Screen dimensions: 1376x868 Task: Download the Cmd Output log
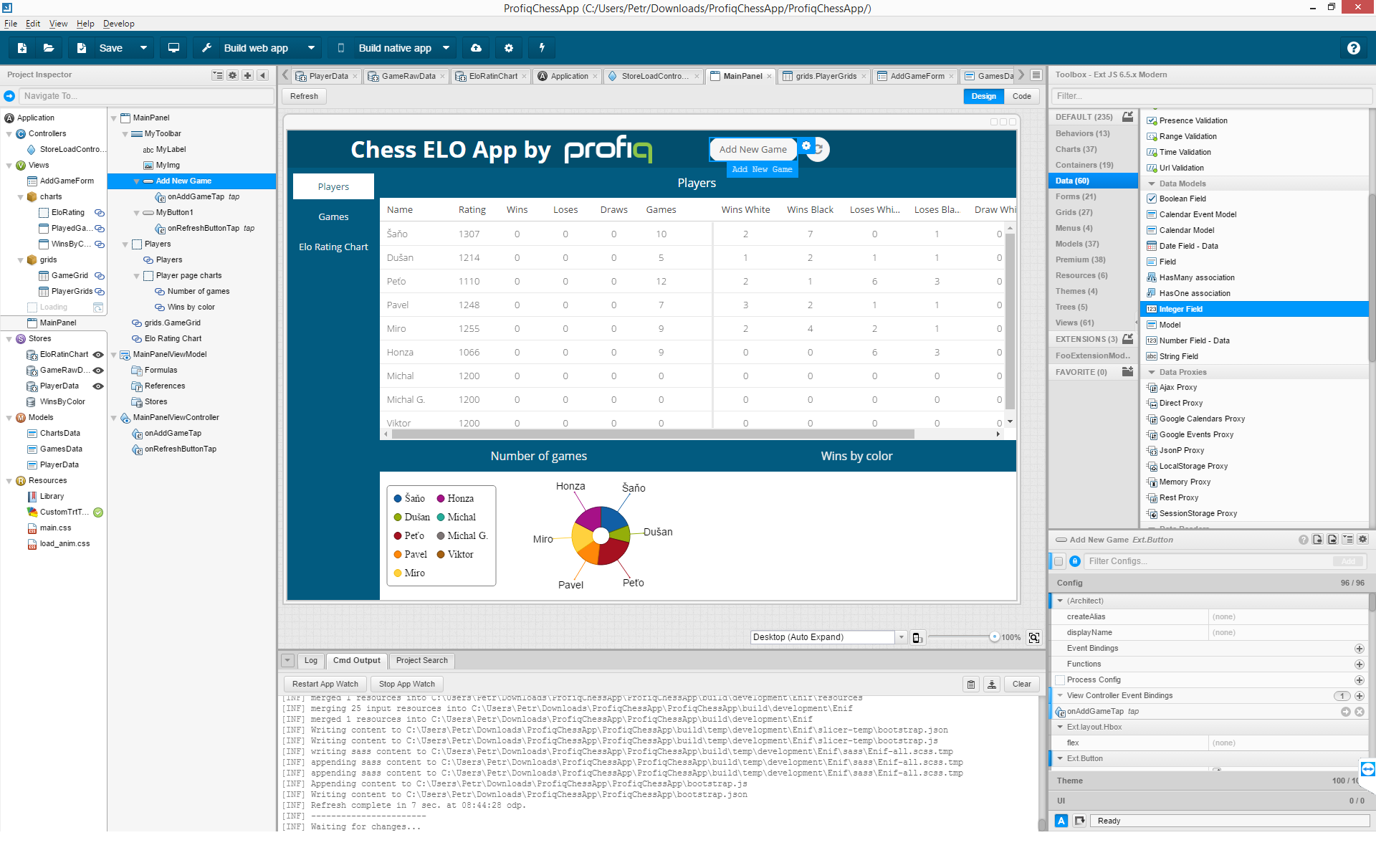coord(992,684)
